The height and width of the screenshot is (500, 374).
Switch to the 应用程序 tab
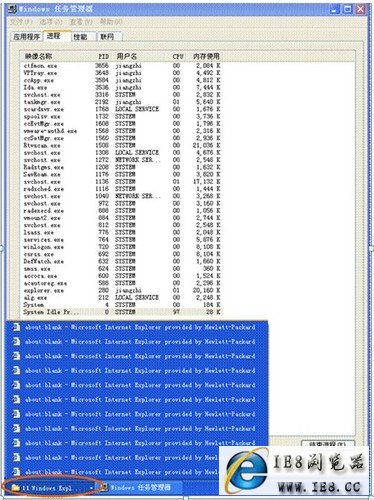tap(26, 37)
